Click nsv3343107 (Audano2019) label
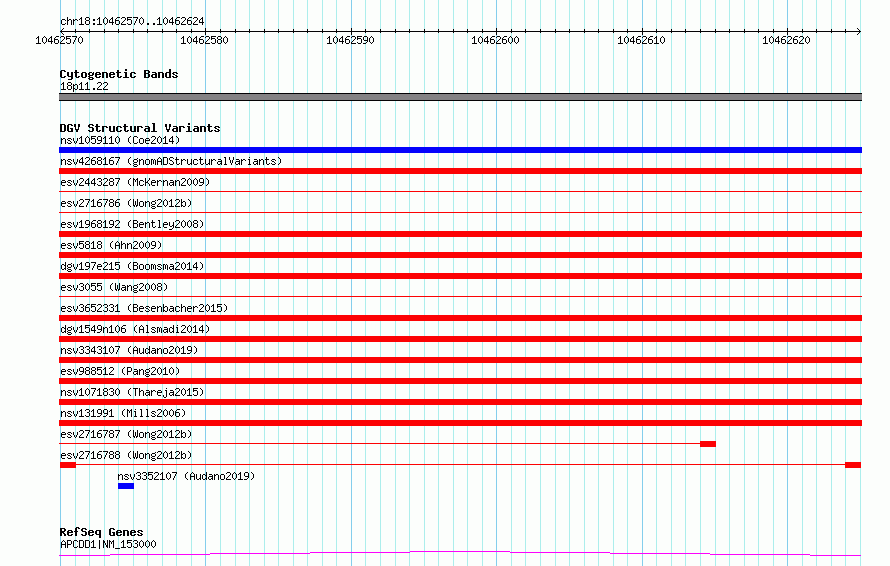 [129, 350]
